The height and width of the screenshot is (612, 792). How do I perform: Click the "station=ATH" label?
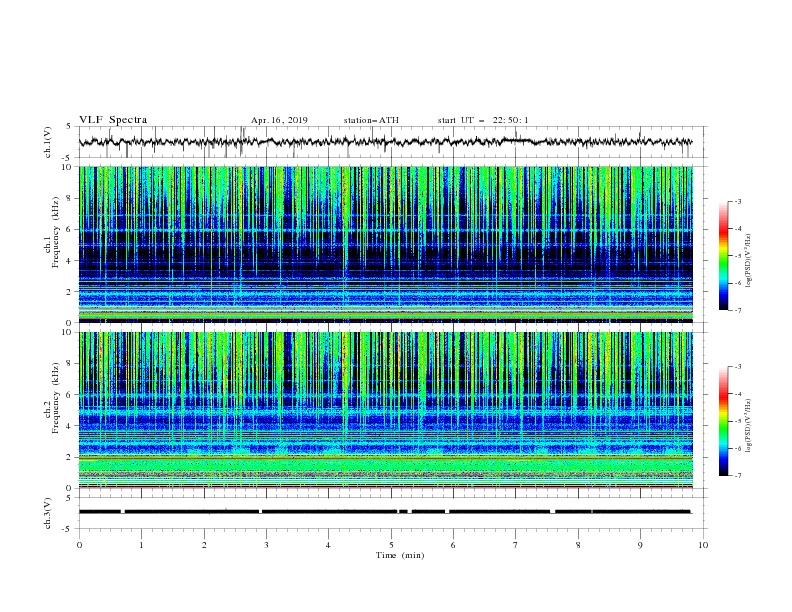pos(371,120)
